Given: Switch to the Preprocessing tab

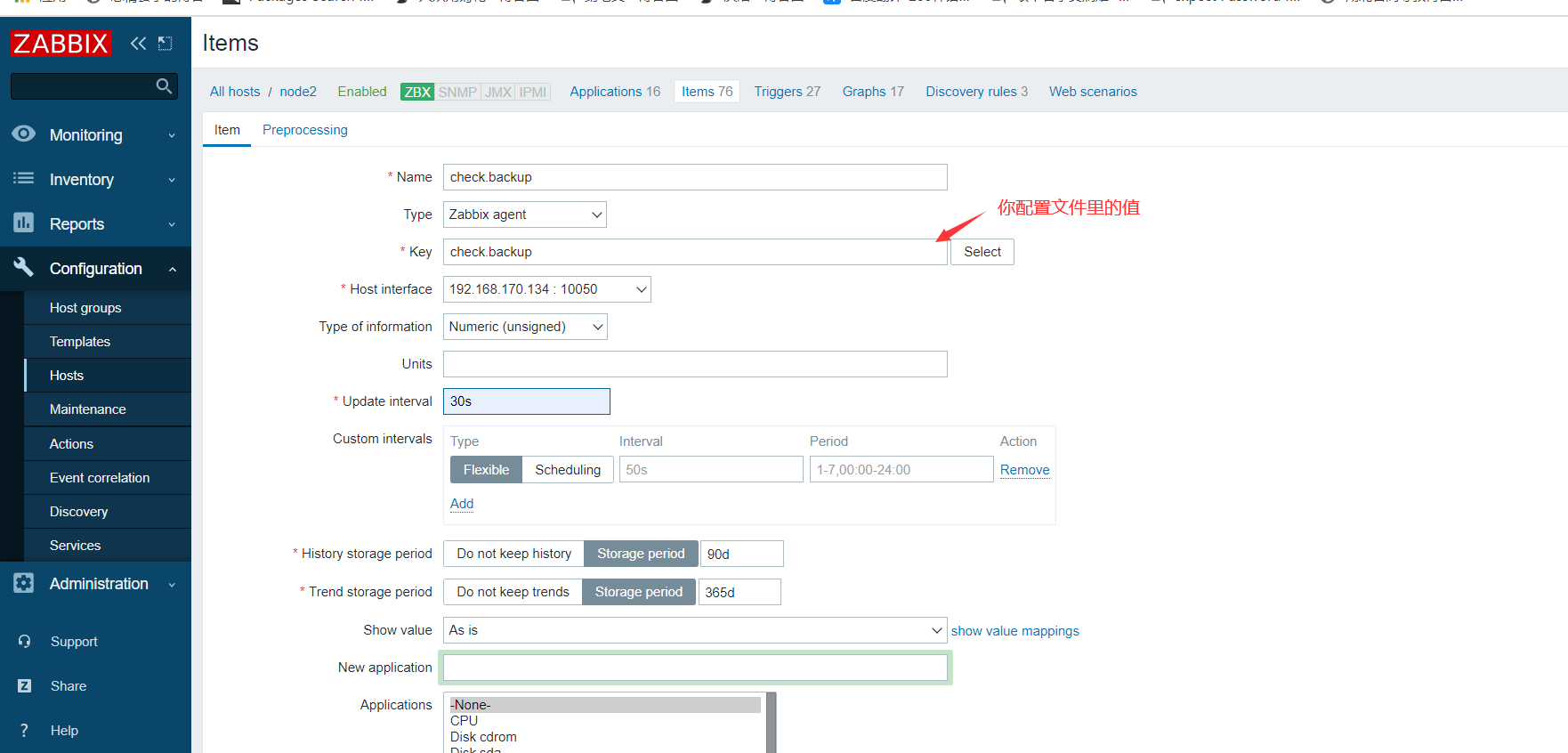Looking at the screenshot, I should pyautogui.click(x=305, y=130).
